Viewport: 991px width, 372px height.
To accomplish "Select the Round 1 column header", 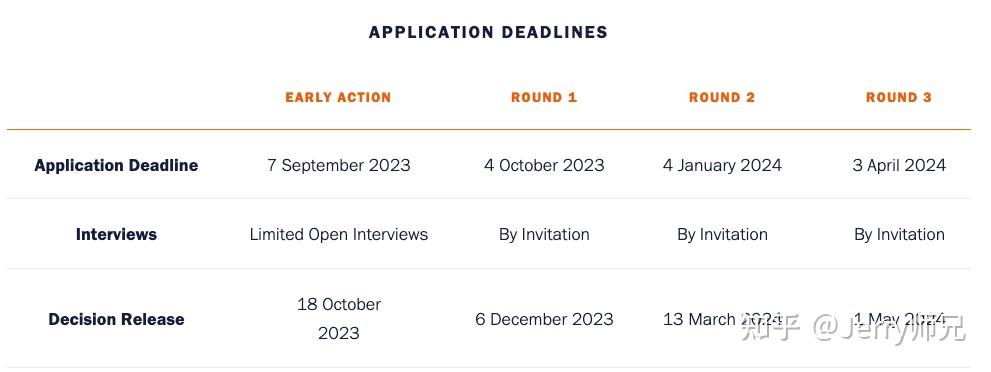I will click(544, 97).
